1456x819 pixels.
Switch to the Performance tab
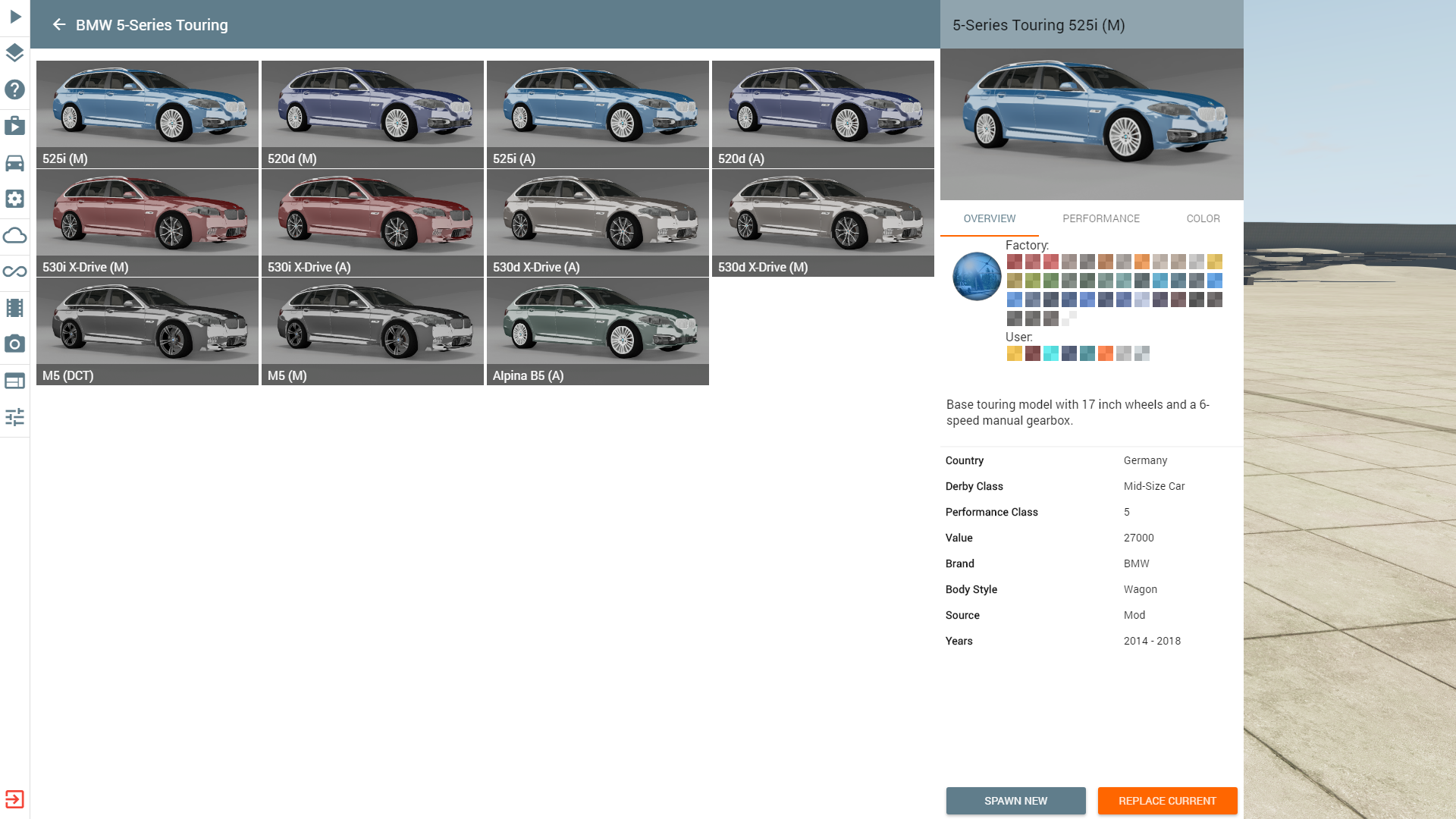click(1100, 218)
